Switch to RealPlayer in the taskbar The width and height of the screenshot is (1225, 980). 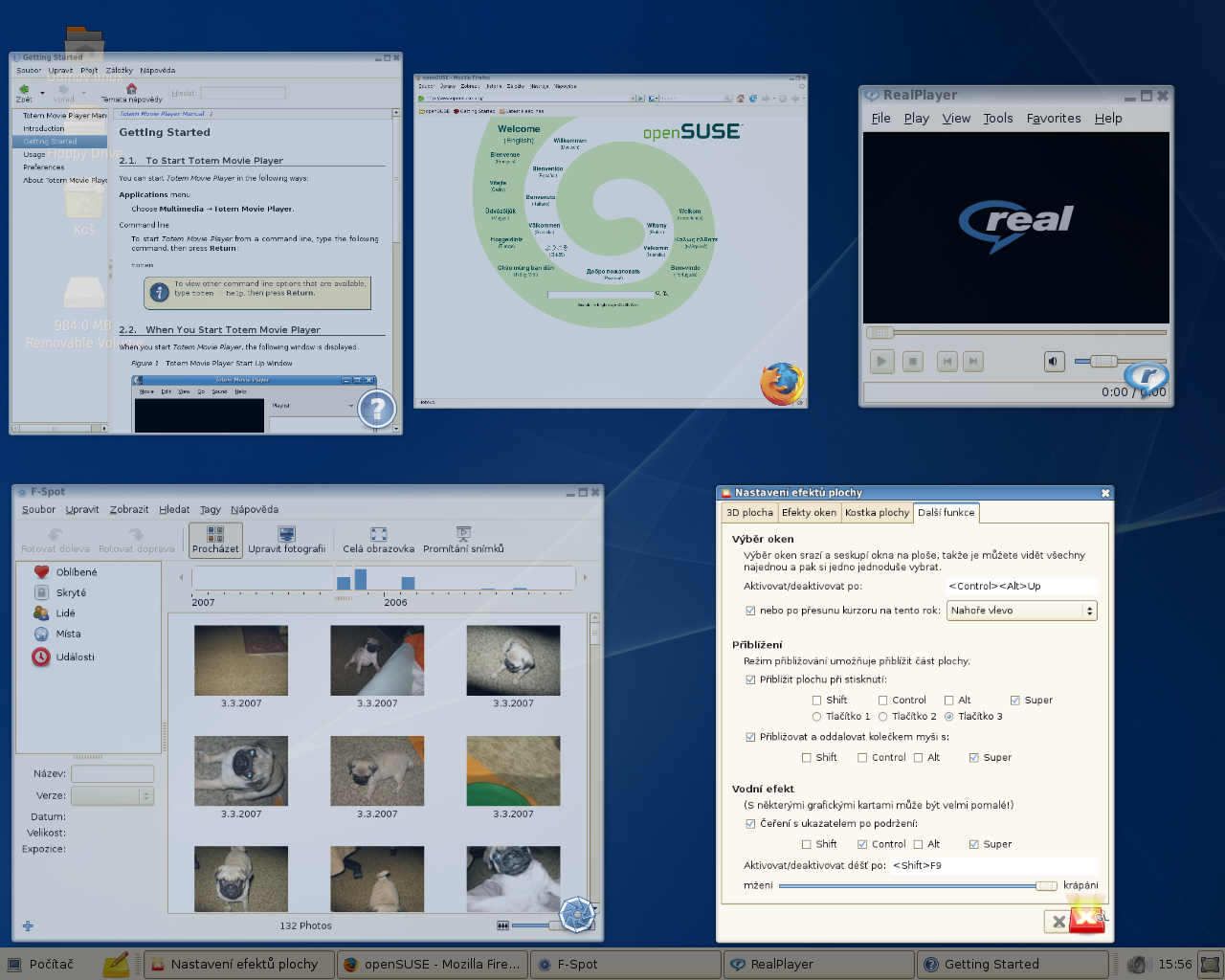point(818,965)
